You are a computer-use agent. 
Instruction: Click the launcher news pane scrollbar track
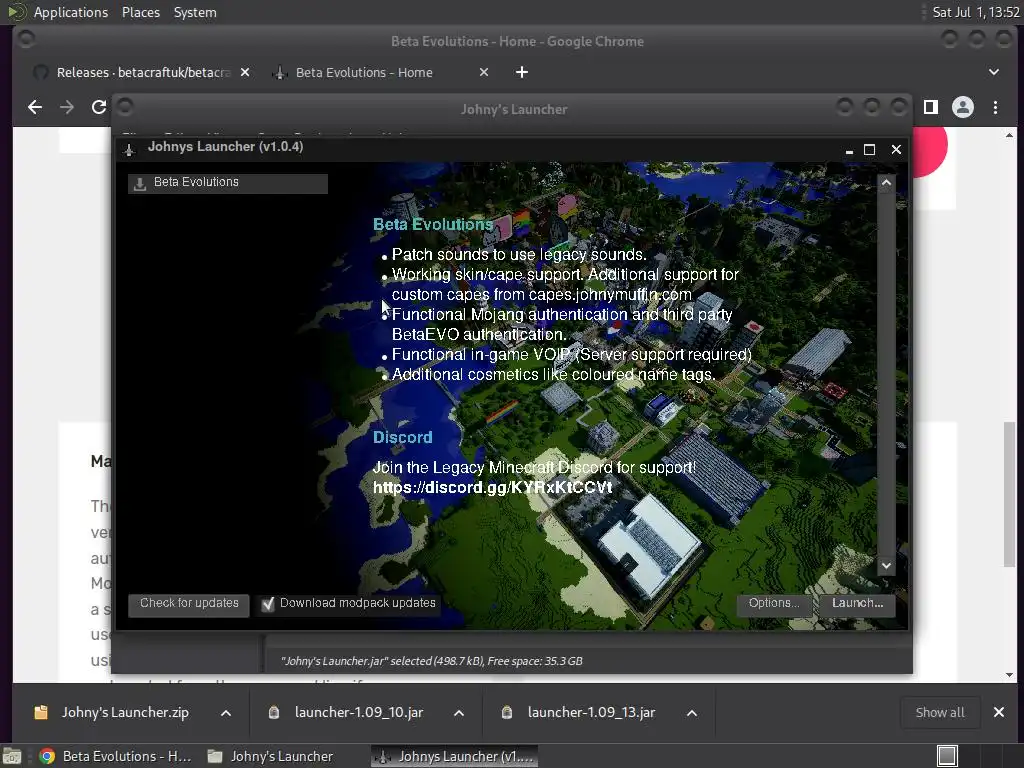(x=886, y=374)
